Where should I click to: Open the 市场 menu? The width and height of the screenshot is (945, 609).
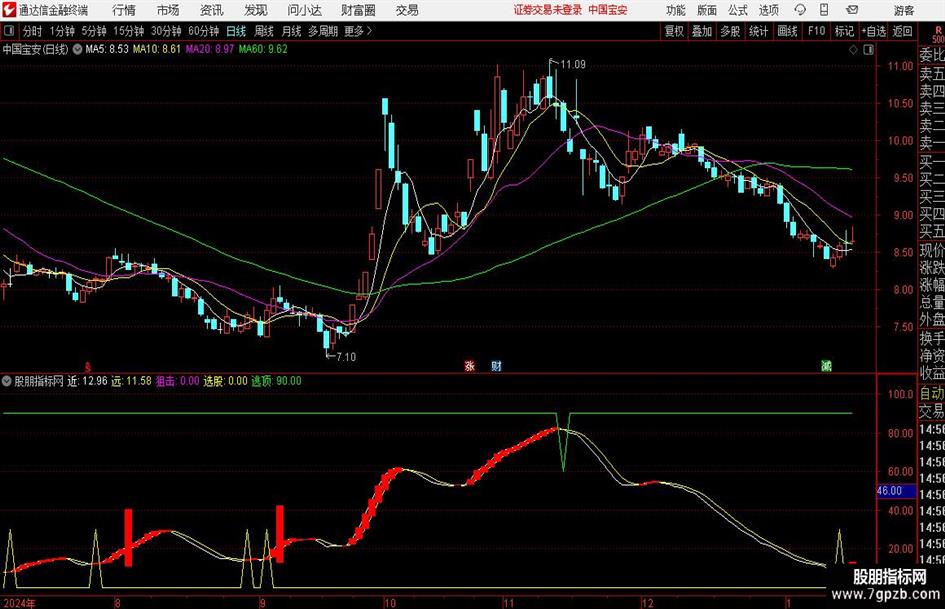click(x=168, y=10)
